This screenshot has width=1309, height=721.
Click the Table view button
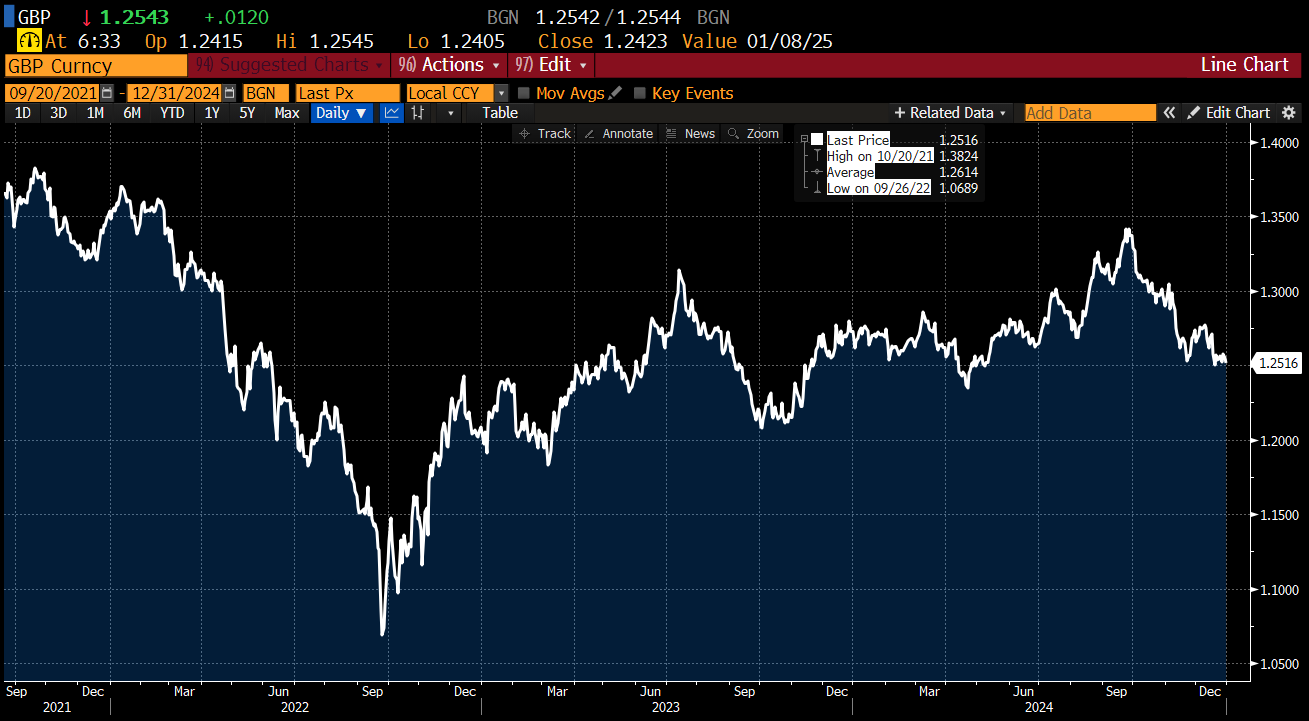(x=500, y=113)
